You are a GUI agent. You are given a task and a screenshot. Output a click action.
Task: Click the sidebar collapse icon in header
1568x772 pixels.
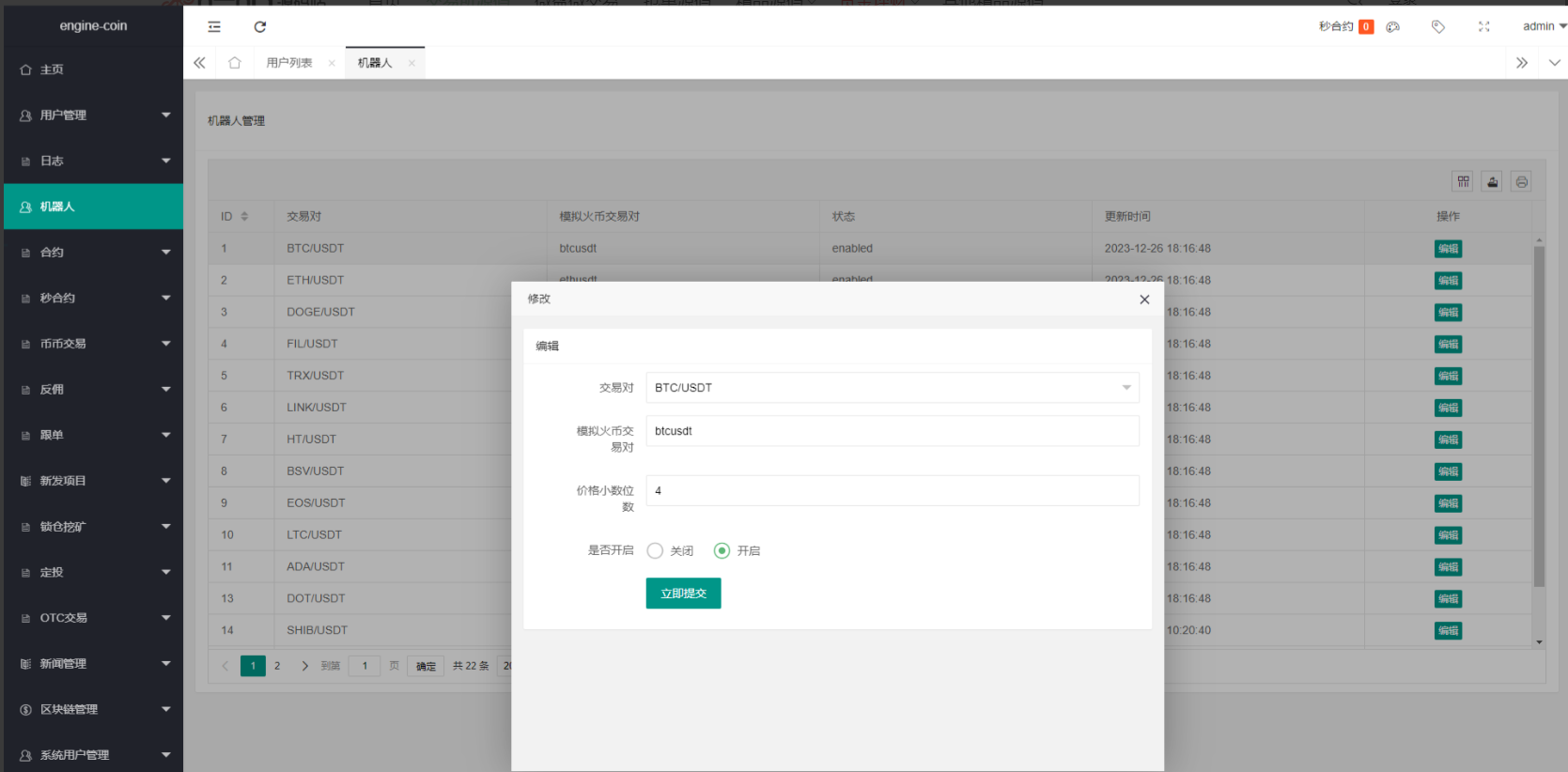[214, 26]
